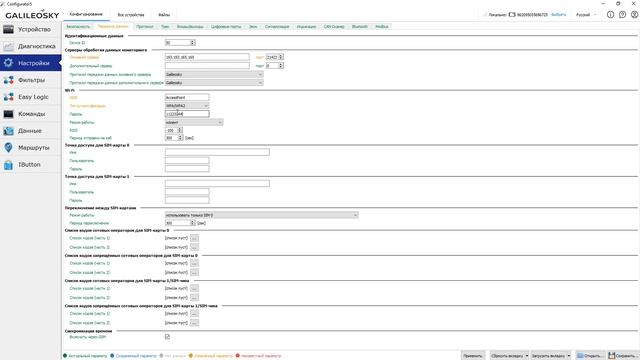Screen dimensions: 640x360
Task: Click the floppy disk icon on Сохранить
Action: tap(611, 356)
